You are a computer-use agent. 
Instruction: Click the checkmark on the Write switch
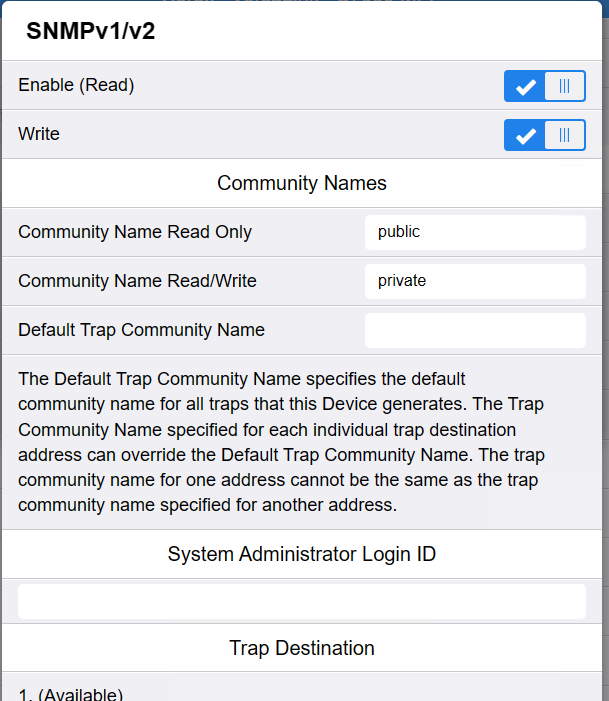tap(525, 135)
